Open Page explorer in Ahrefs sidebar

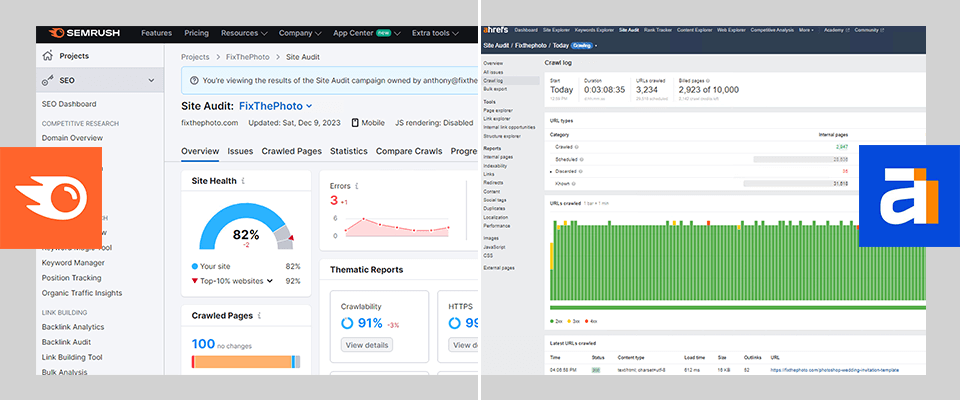[x=498, y=110]
